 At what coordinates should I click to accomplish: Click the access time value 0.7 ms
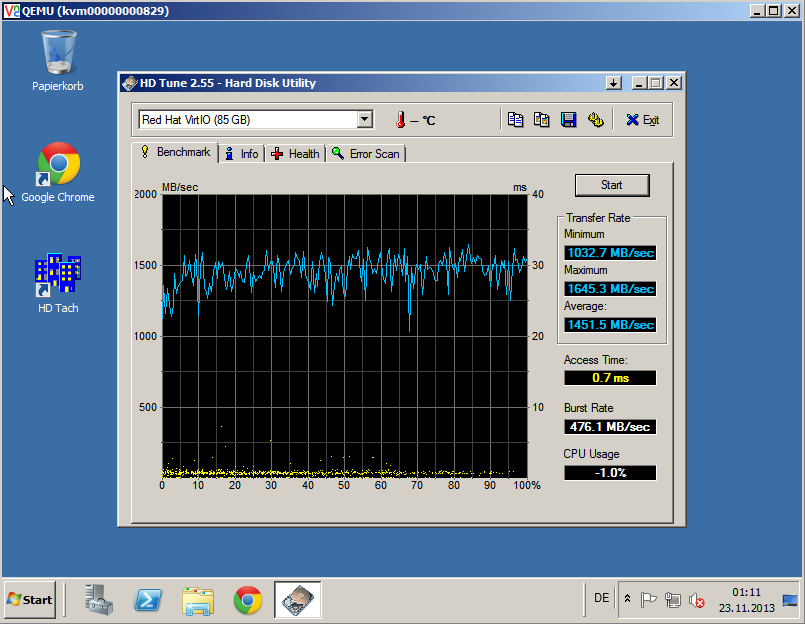pyautogui.click(x=610, y=378)
